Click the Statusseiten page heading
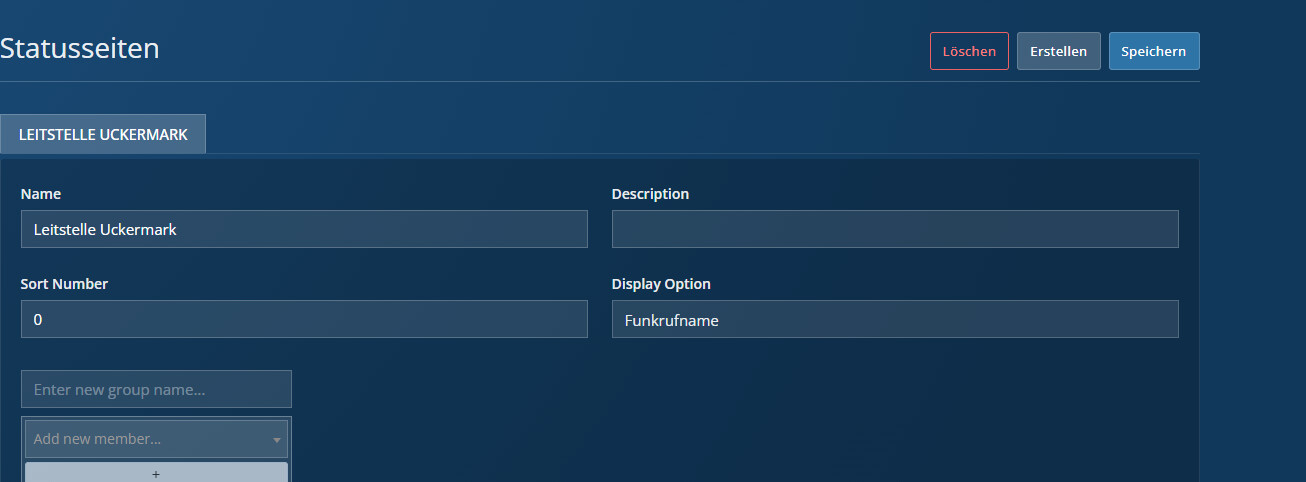Viewport: 1306px width, 482px height. point(80,47)
